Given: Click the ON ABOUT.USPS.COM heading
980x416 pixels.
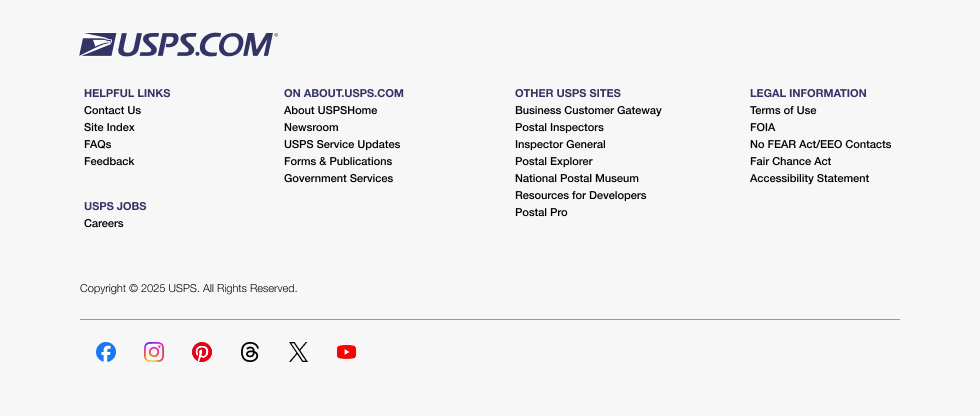Looking at the screenshot, I should coord(344,93).
